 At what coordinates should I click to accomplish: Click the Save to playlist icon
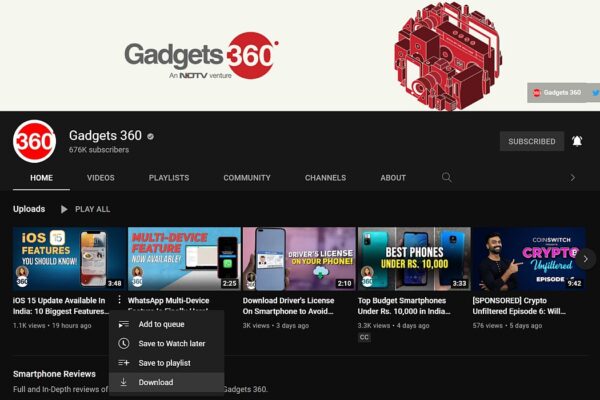click(124, 362)
